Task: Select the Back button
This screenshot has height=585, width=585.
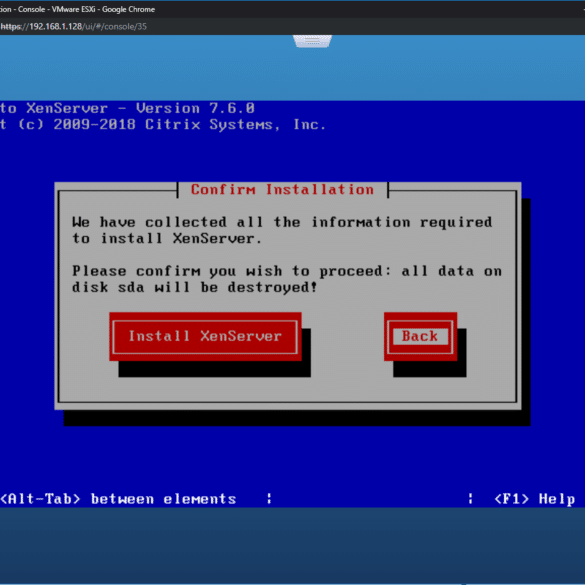Action: pos(420,336)
